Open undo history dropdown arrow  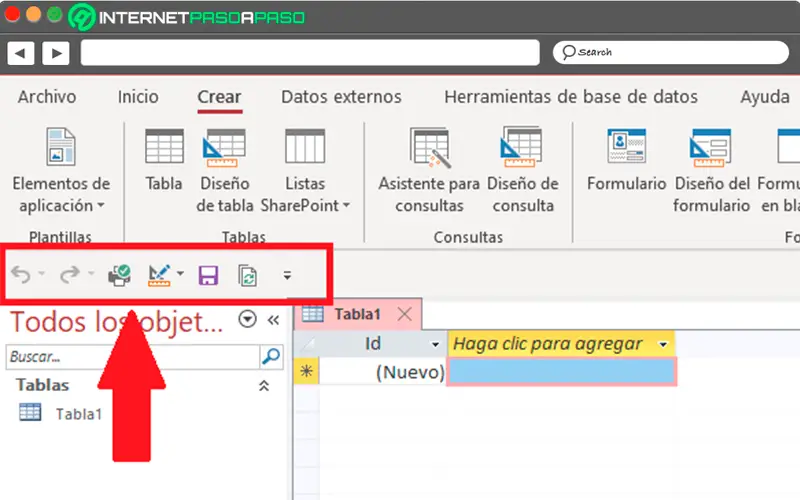click(42, 274)
